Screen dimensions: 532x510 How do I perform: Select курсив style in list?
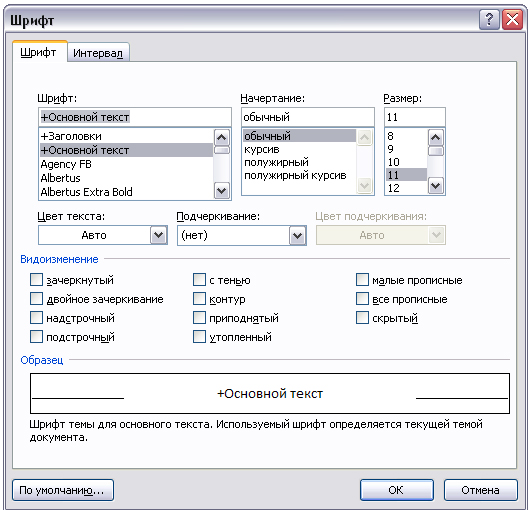pyautogui.click(x=299, y=149)
